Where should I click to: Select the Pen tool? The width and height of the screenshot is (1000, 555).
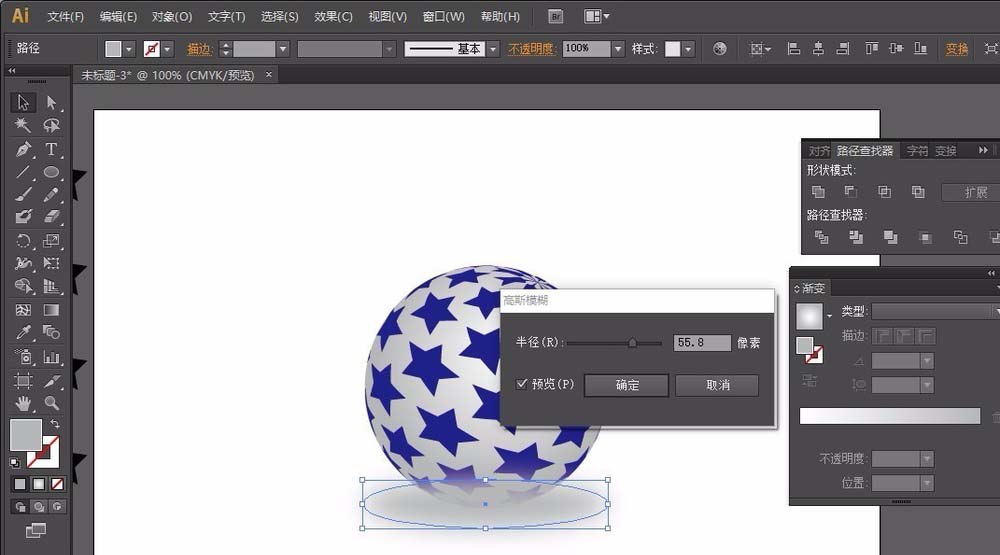coord(23,149)
